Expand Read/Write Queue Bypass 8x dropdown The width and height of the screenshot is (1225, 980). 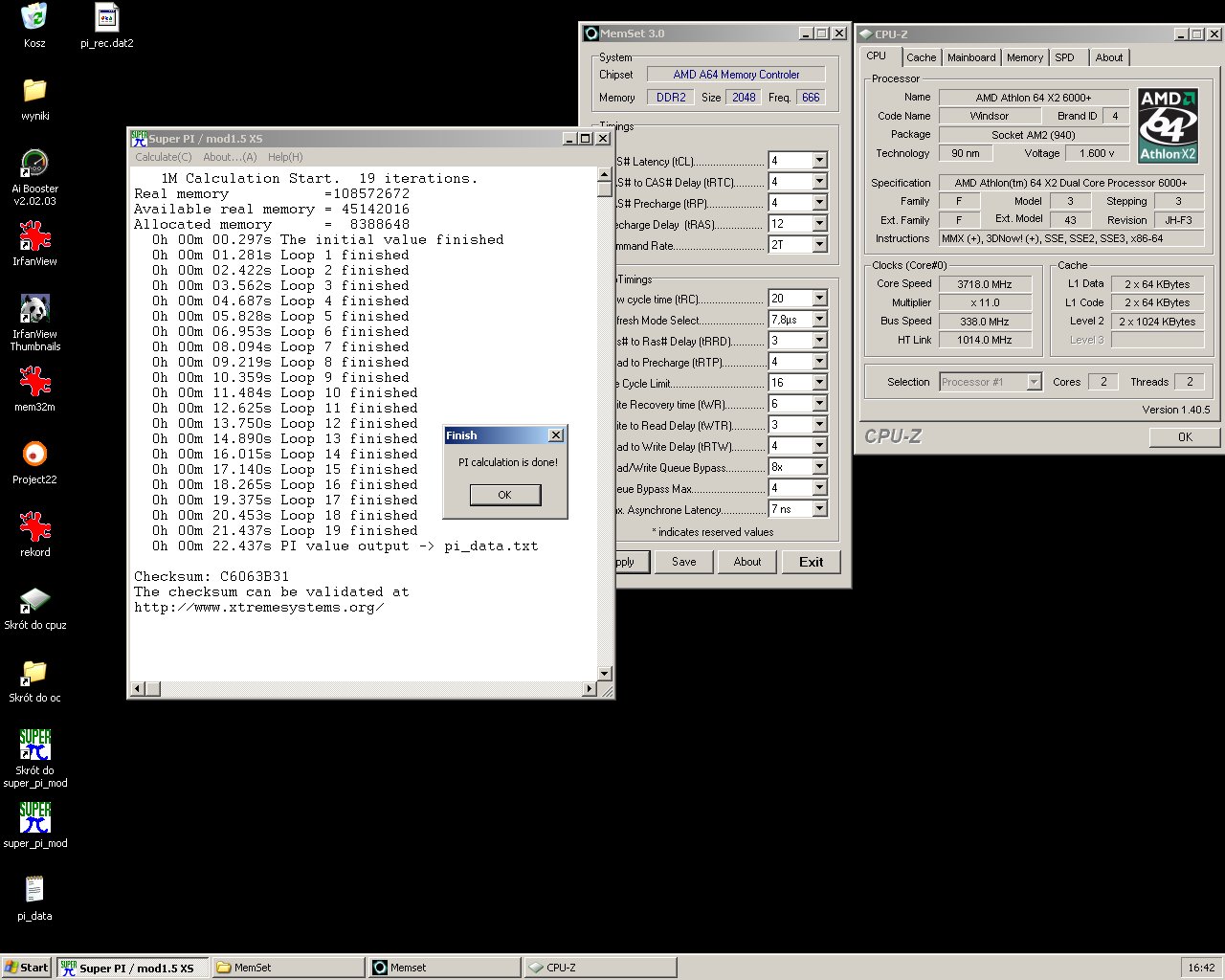(x=820, y=467)
